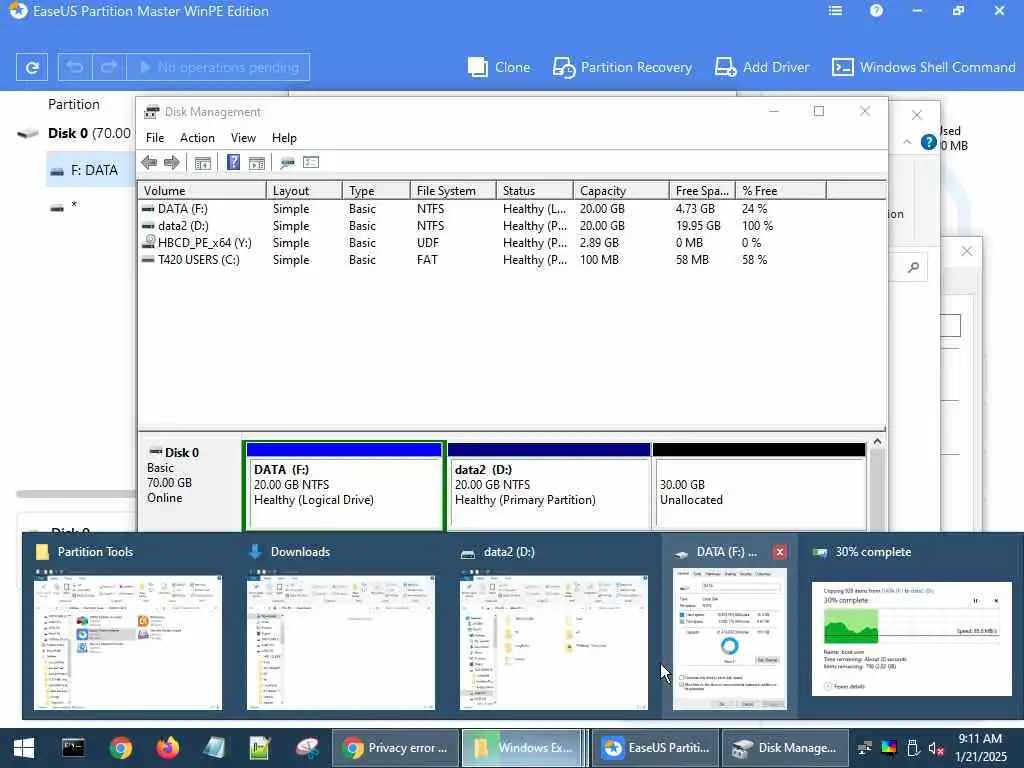
Task: Open the Help menu in Disk Management
Action: point(284,138)
